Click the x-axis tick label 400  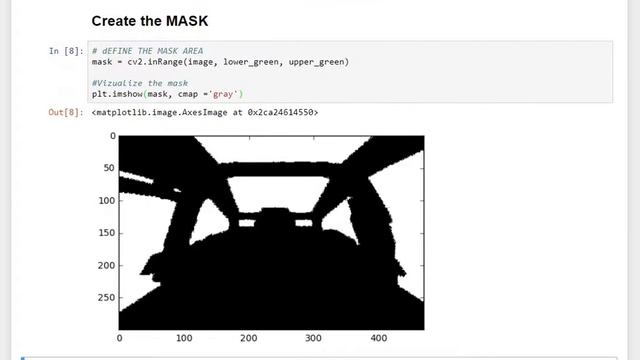[378, 338]
